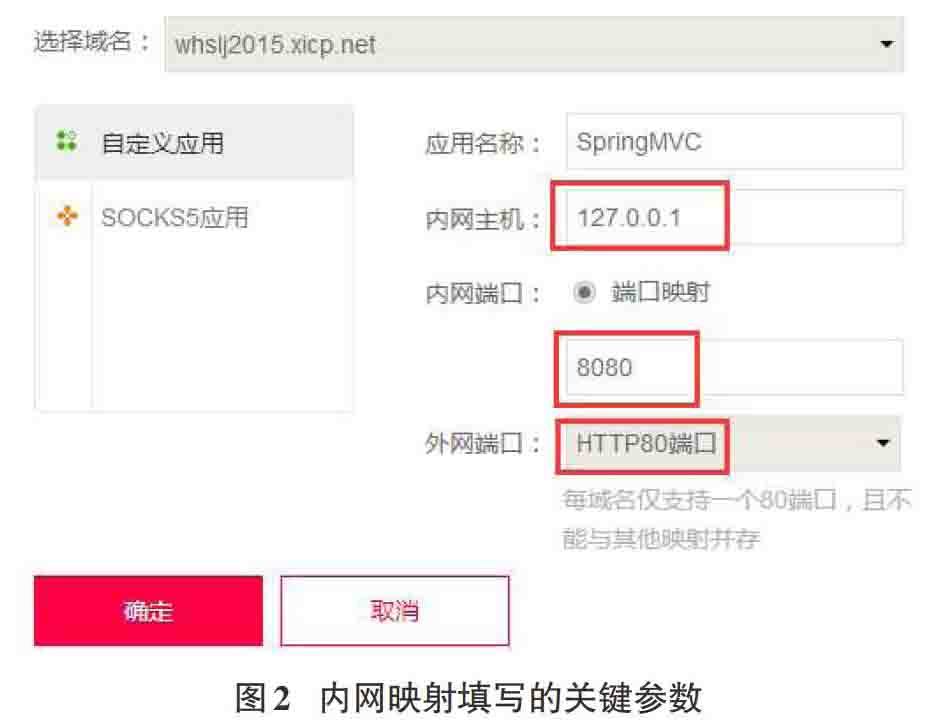
Task: Click the green 自定义应用 icon
Action: pos(66,141)
